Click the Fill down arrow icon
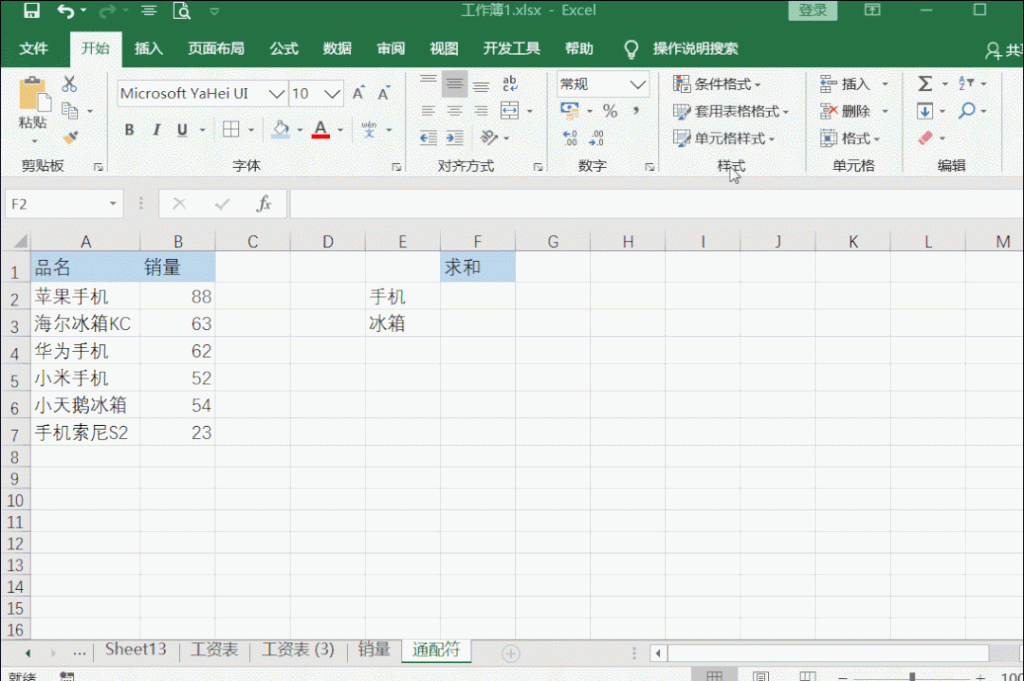 click(x=925, y=111)
